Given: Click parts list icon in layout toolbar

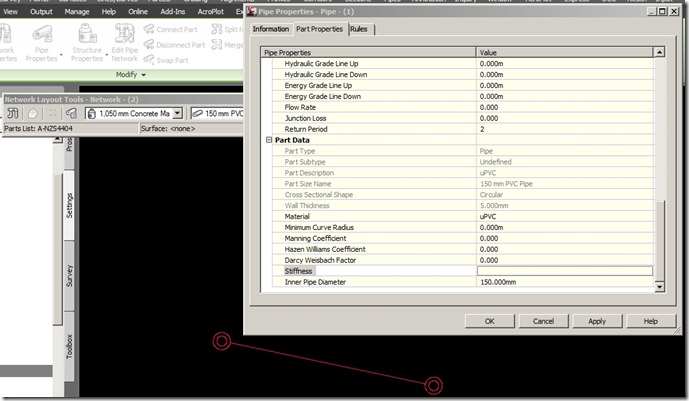Looking at the screenshot, I should [72, 113].
